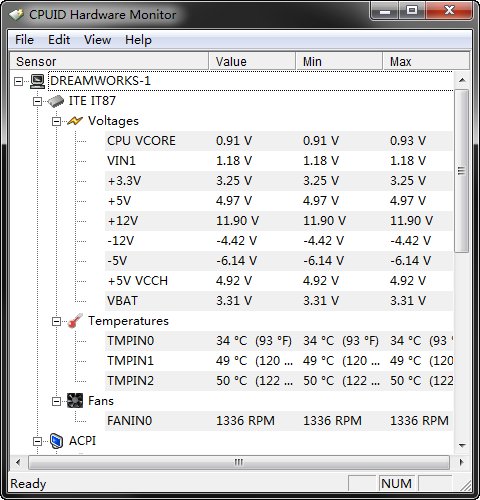Select the TMPIN2 temperature row

click(x=279, y=381)
